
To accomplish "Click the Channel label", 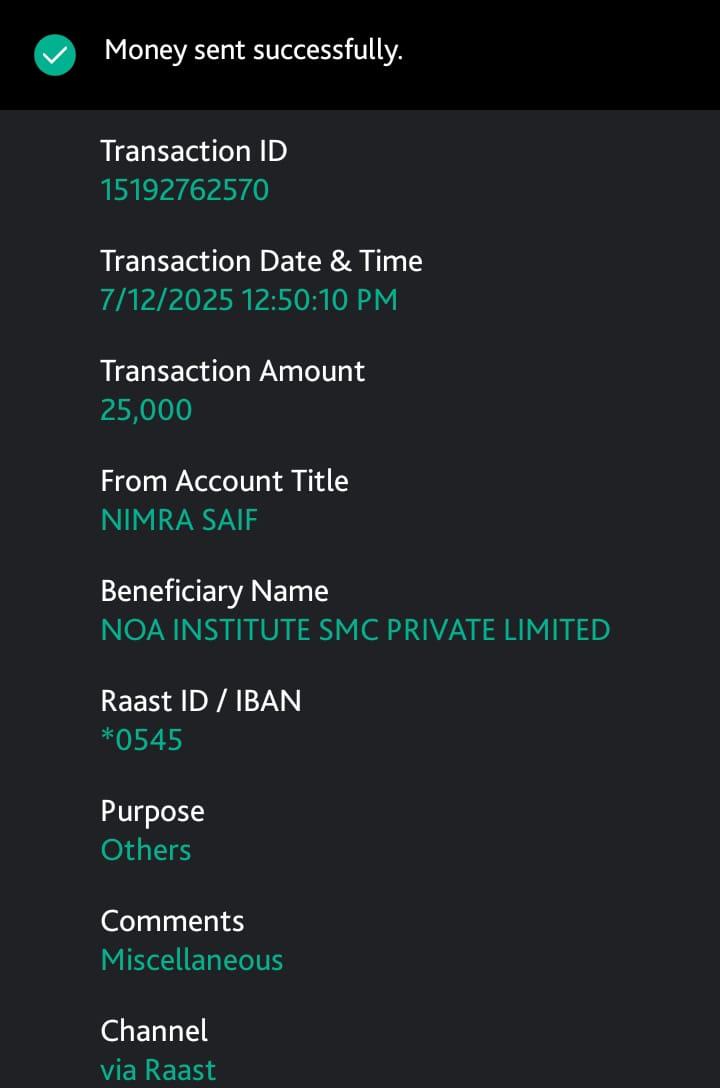I will [154, 1031].
